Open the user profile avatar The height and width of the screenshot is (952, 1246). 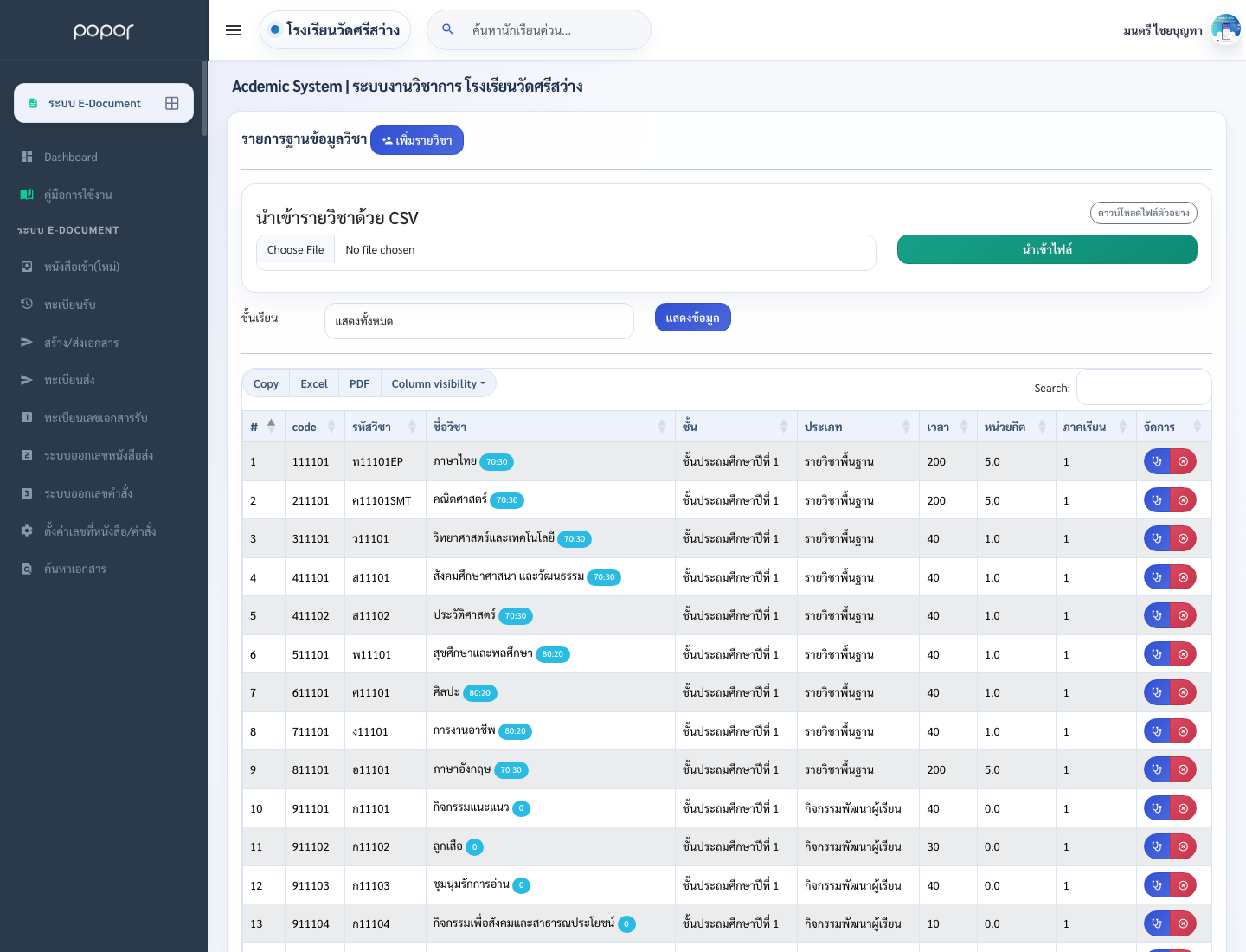coord(1225,29)
